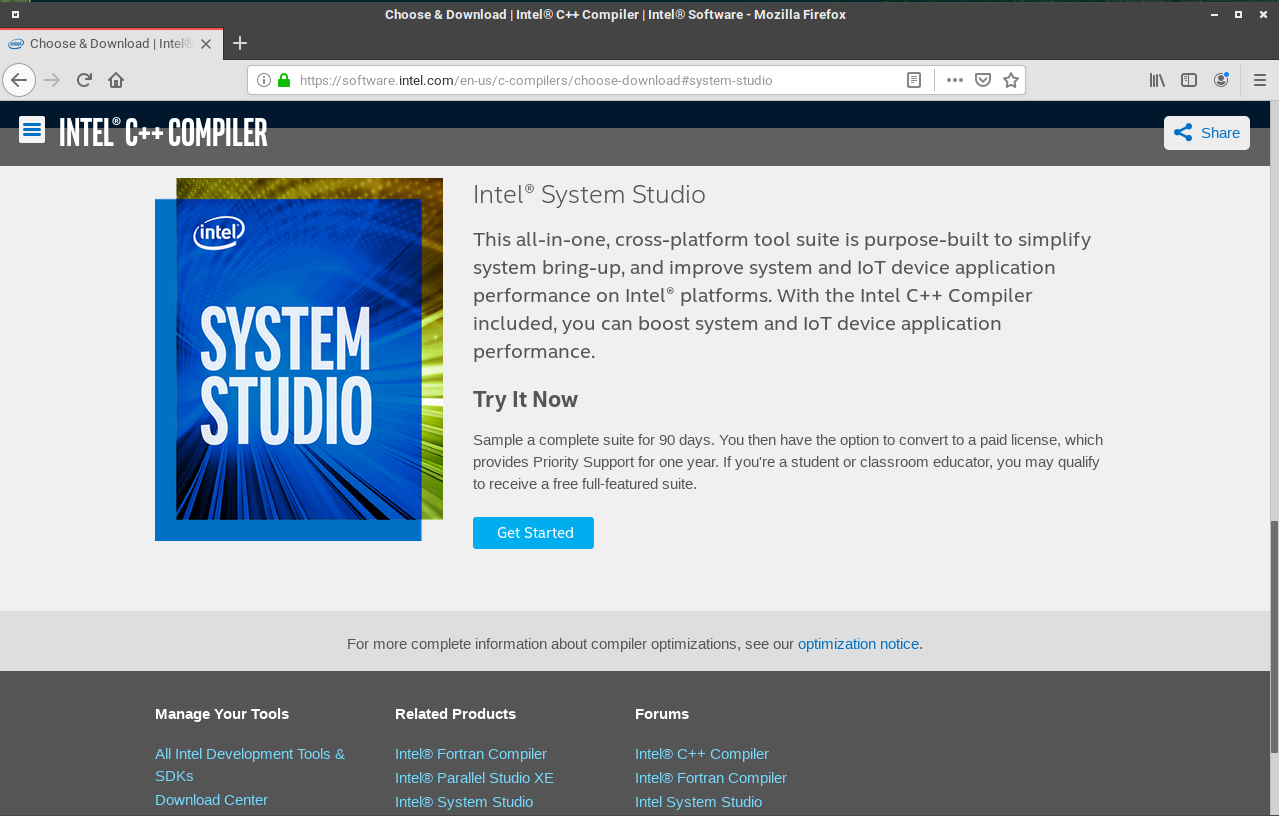
Task: Open the Firefox account icon
Action: [x=1221, y=80]
